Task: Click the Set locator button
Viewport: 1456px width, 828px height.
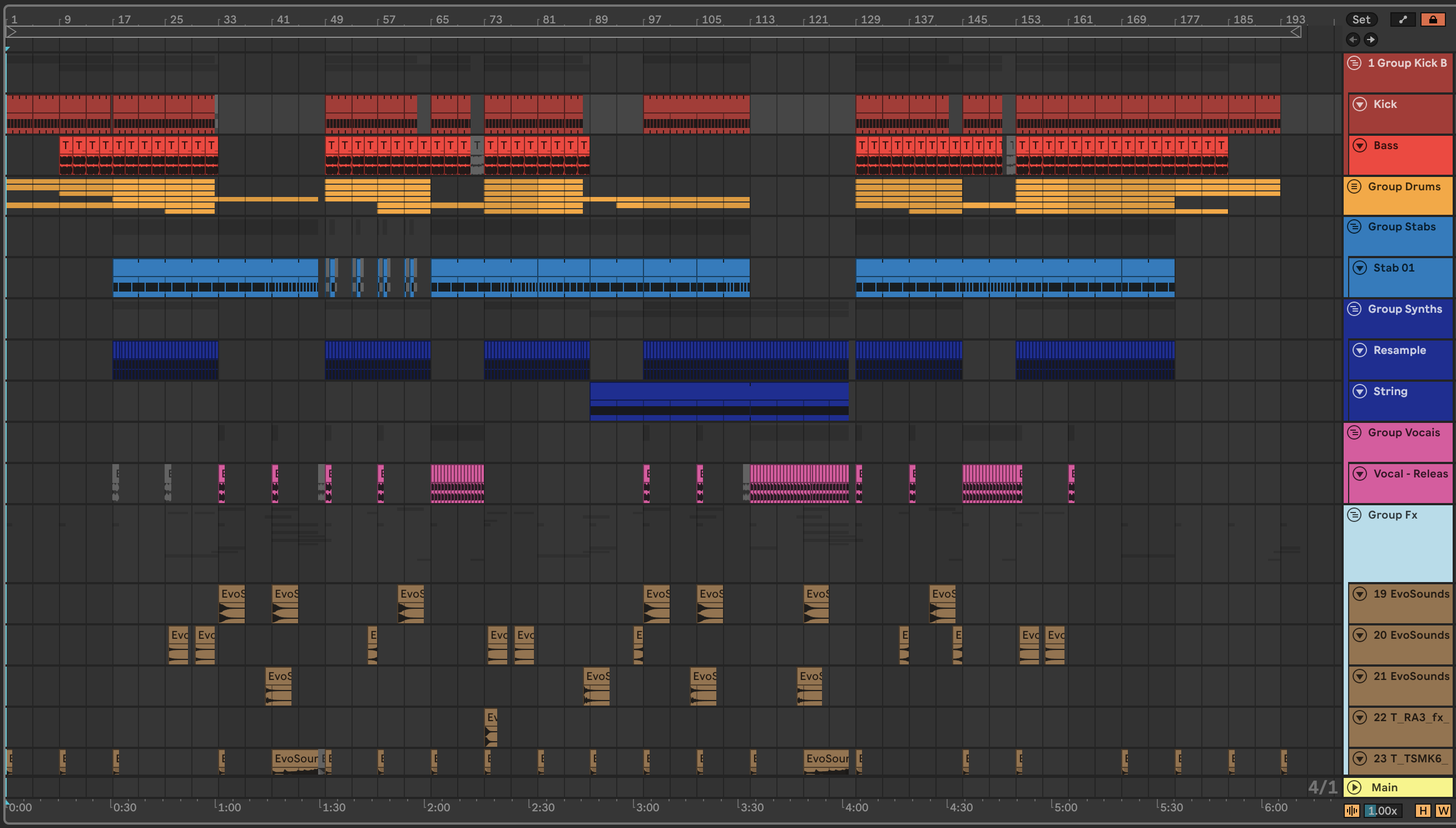Action: pyautogui.click(x=1361, y=19)
